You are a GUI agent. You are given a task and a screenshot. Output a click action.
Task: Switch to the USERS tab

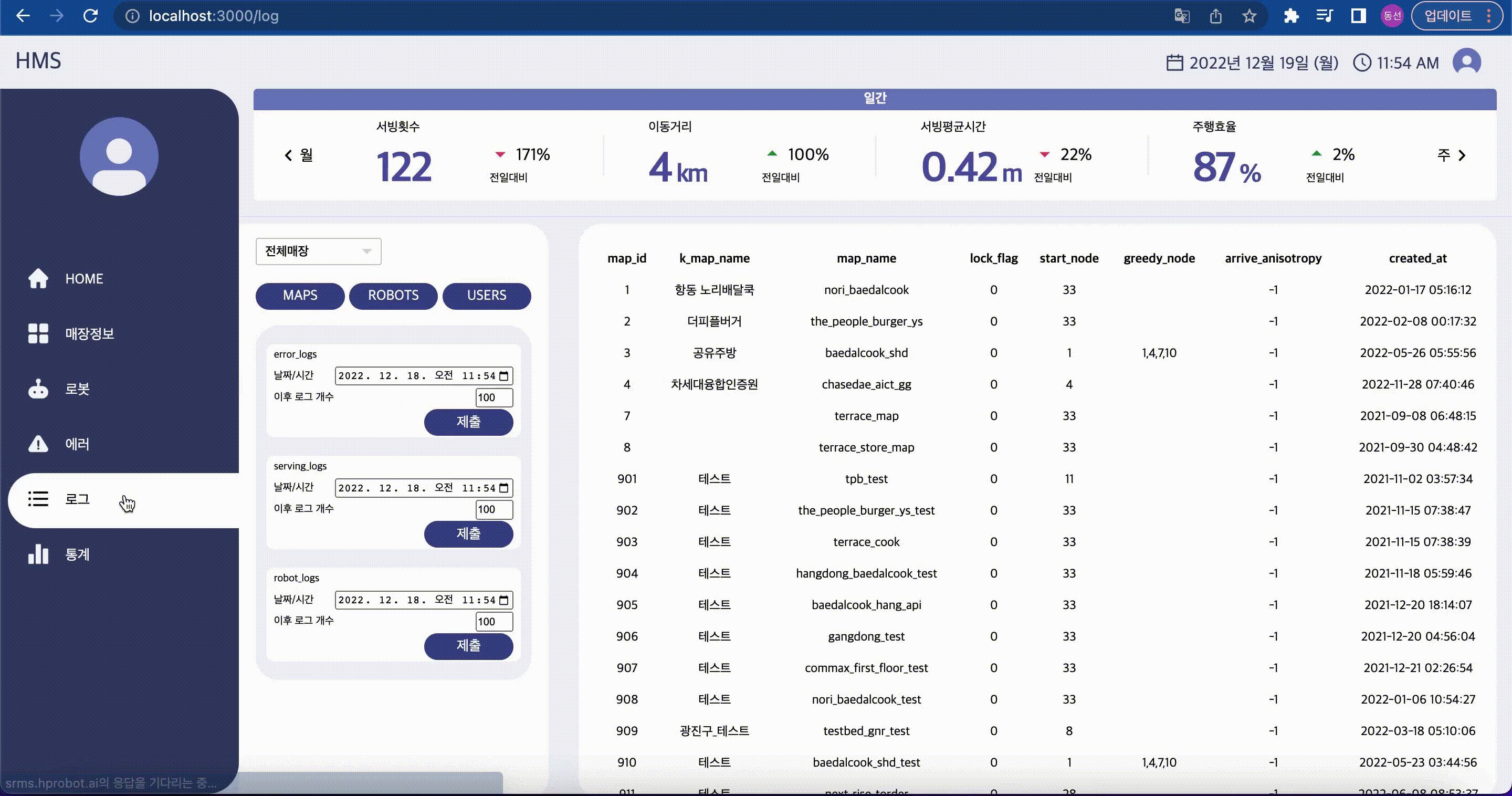click(x=486, y=295)
